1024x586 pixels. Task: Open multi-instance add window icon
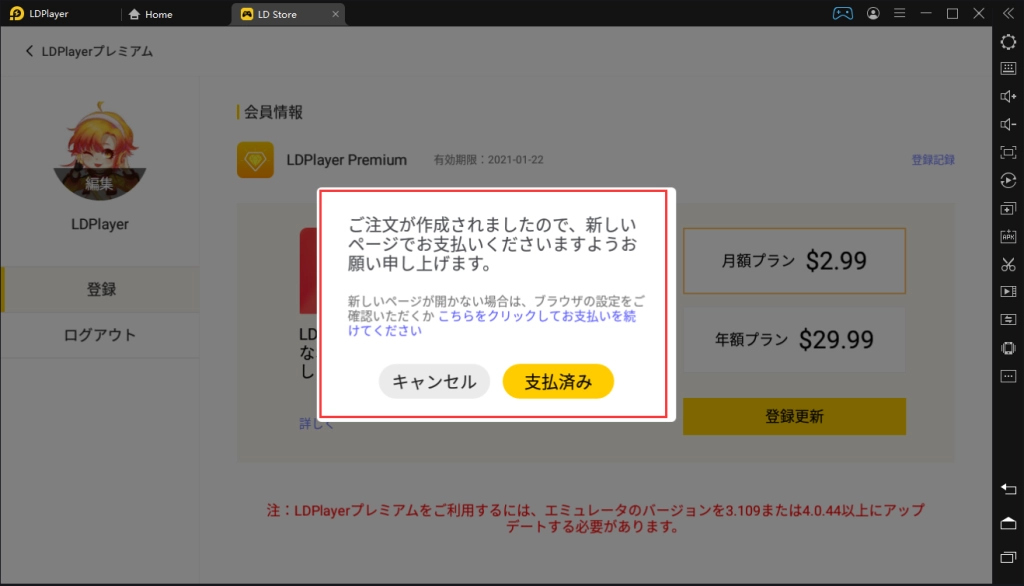(1008, 209)
